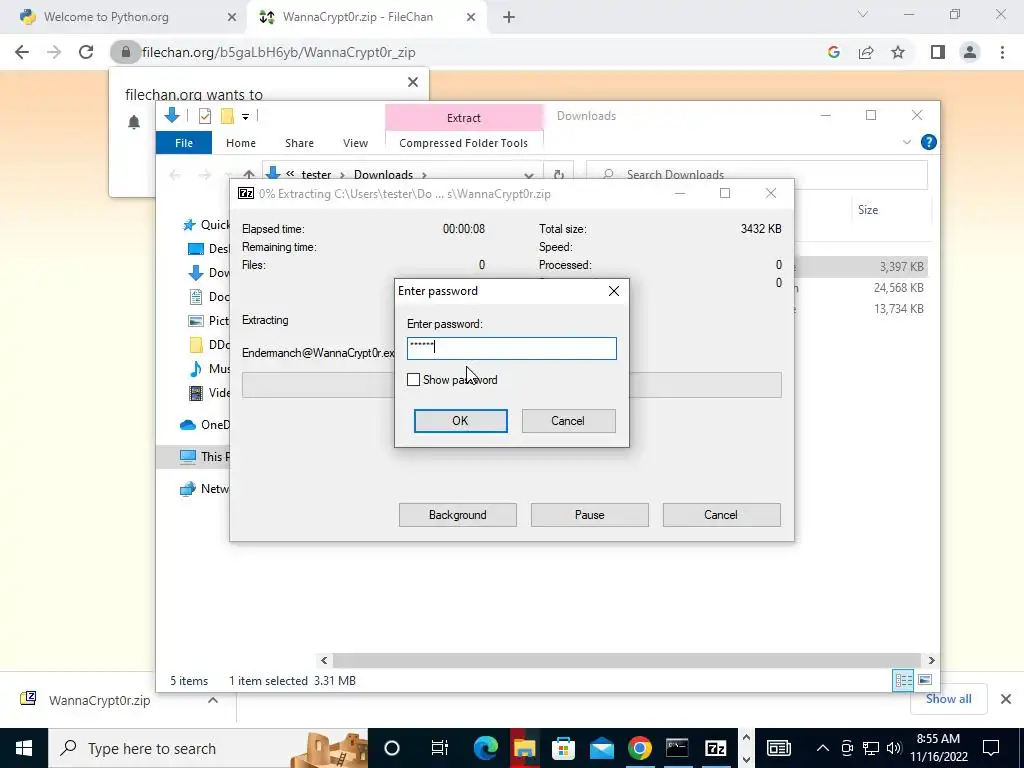Open the File tab in Explorer
This screenshot has width=1024, height=768.
(184, 142)
